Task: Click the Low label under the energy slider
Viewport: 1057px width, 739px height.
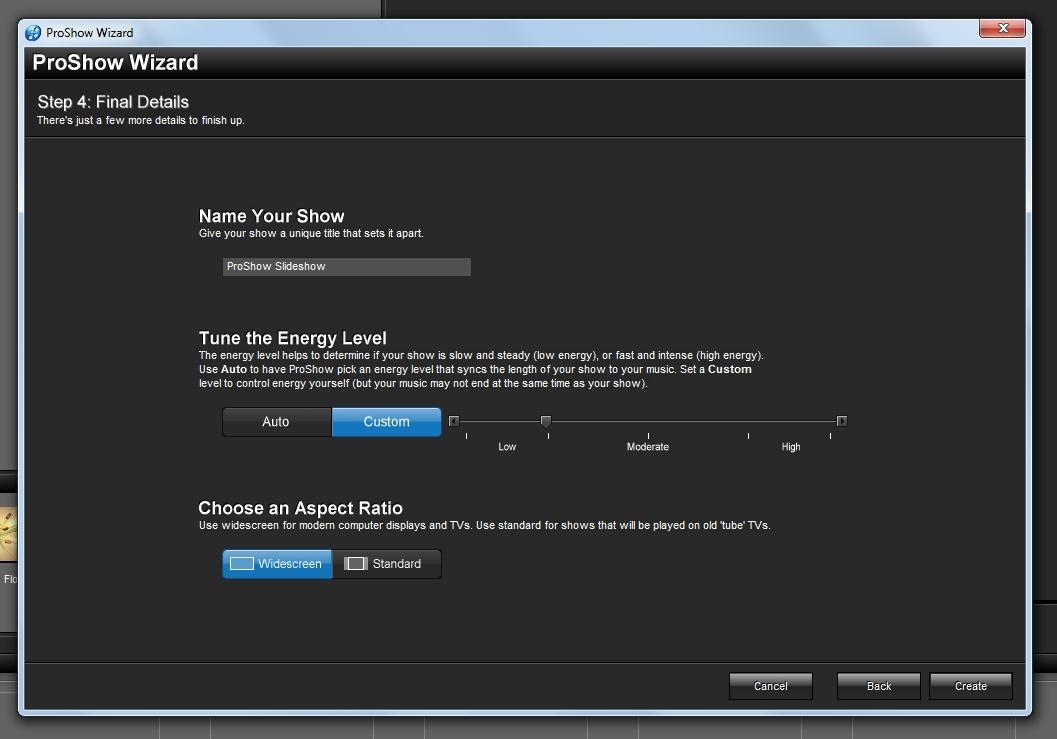Action: click(x=507, y=446)
